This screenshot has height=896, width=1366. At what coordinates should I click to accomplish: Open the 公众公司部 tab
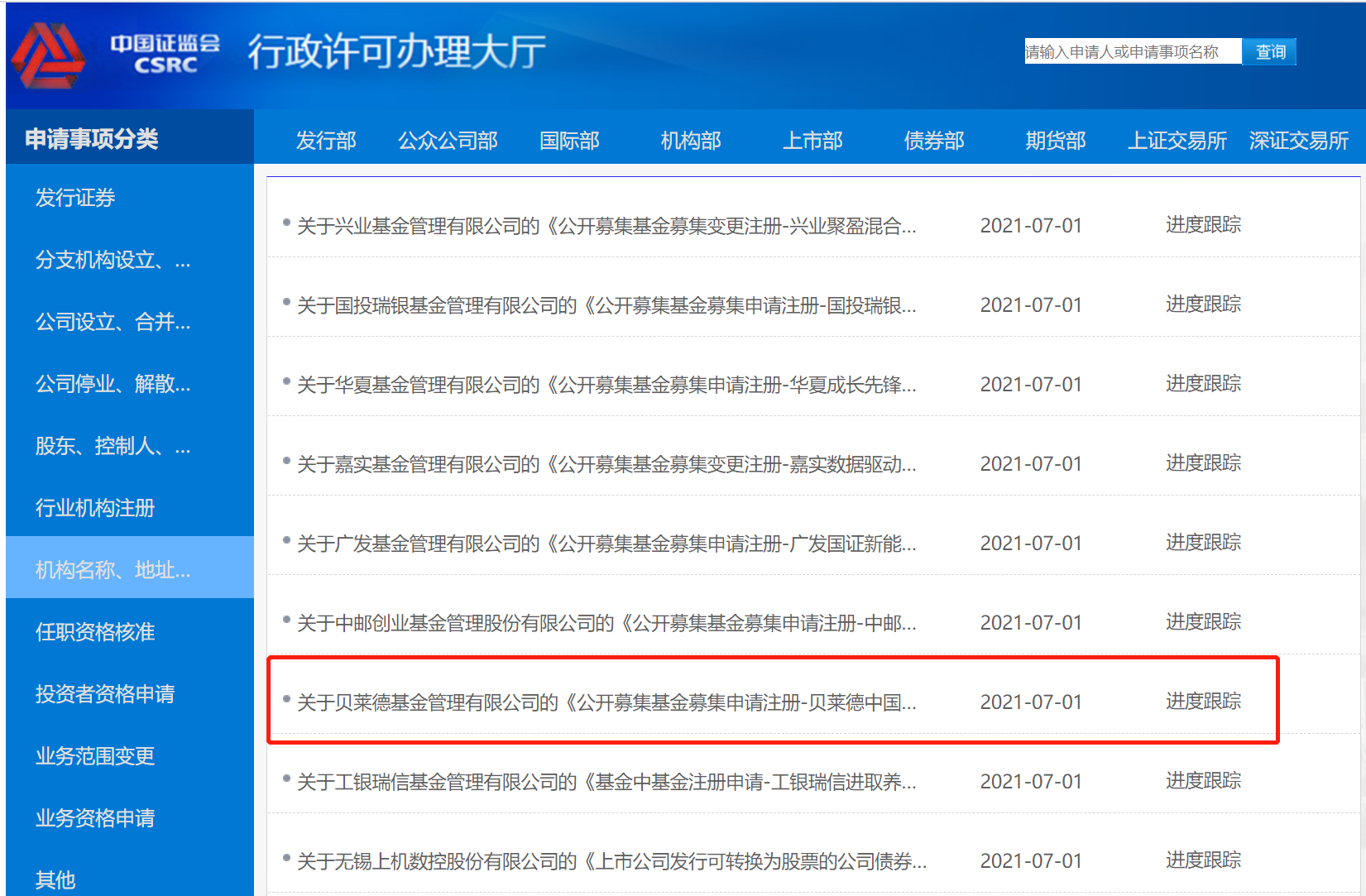pyautogui.click(x=448, y=141)
